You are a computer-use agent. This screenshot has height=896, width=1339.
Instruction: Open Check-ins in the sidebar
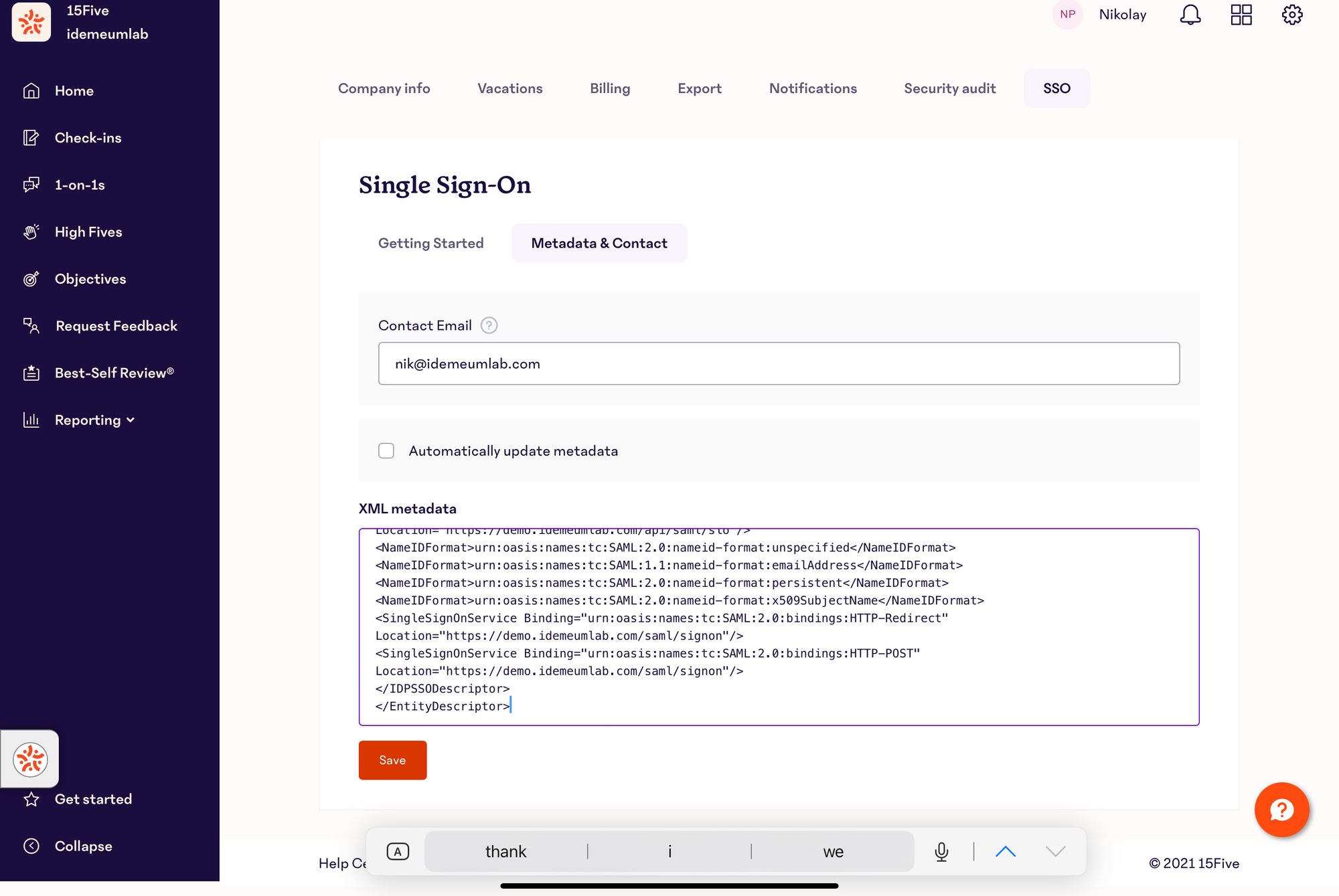point(88,137)
